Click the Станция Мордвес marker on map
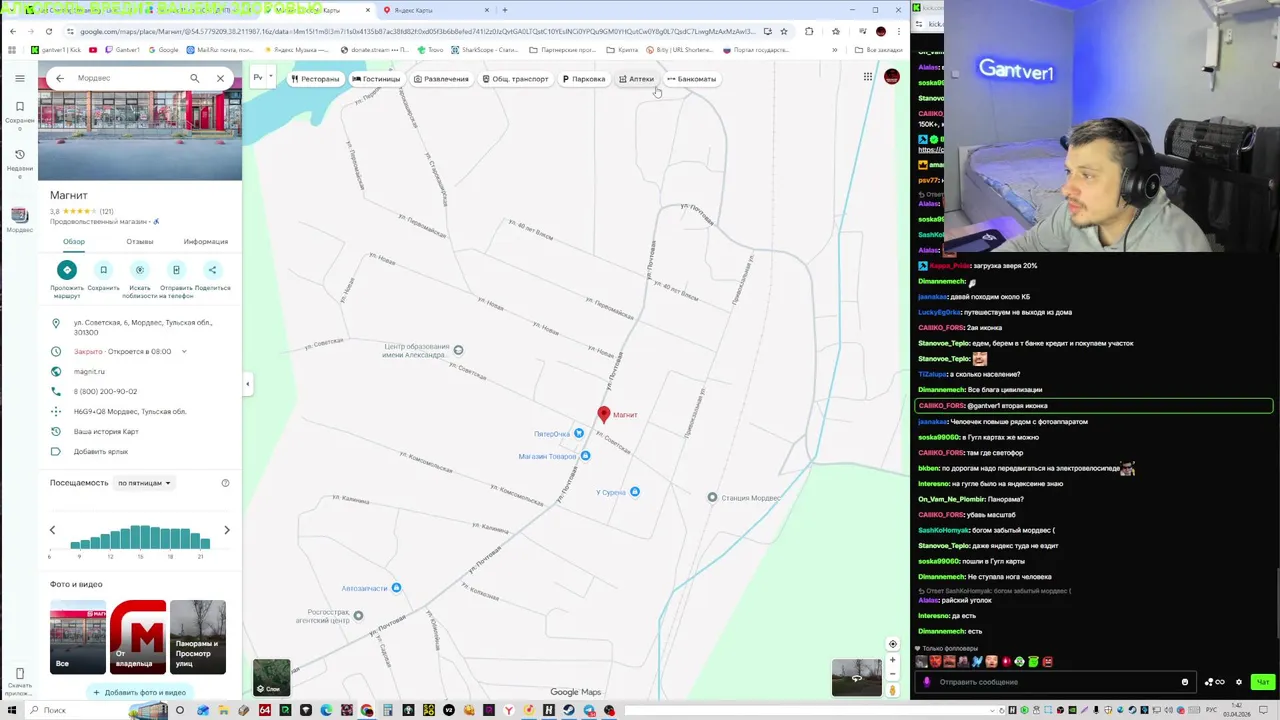The height and width of the screenshot is (720, 1280). (x=712, y=497)
